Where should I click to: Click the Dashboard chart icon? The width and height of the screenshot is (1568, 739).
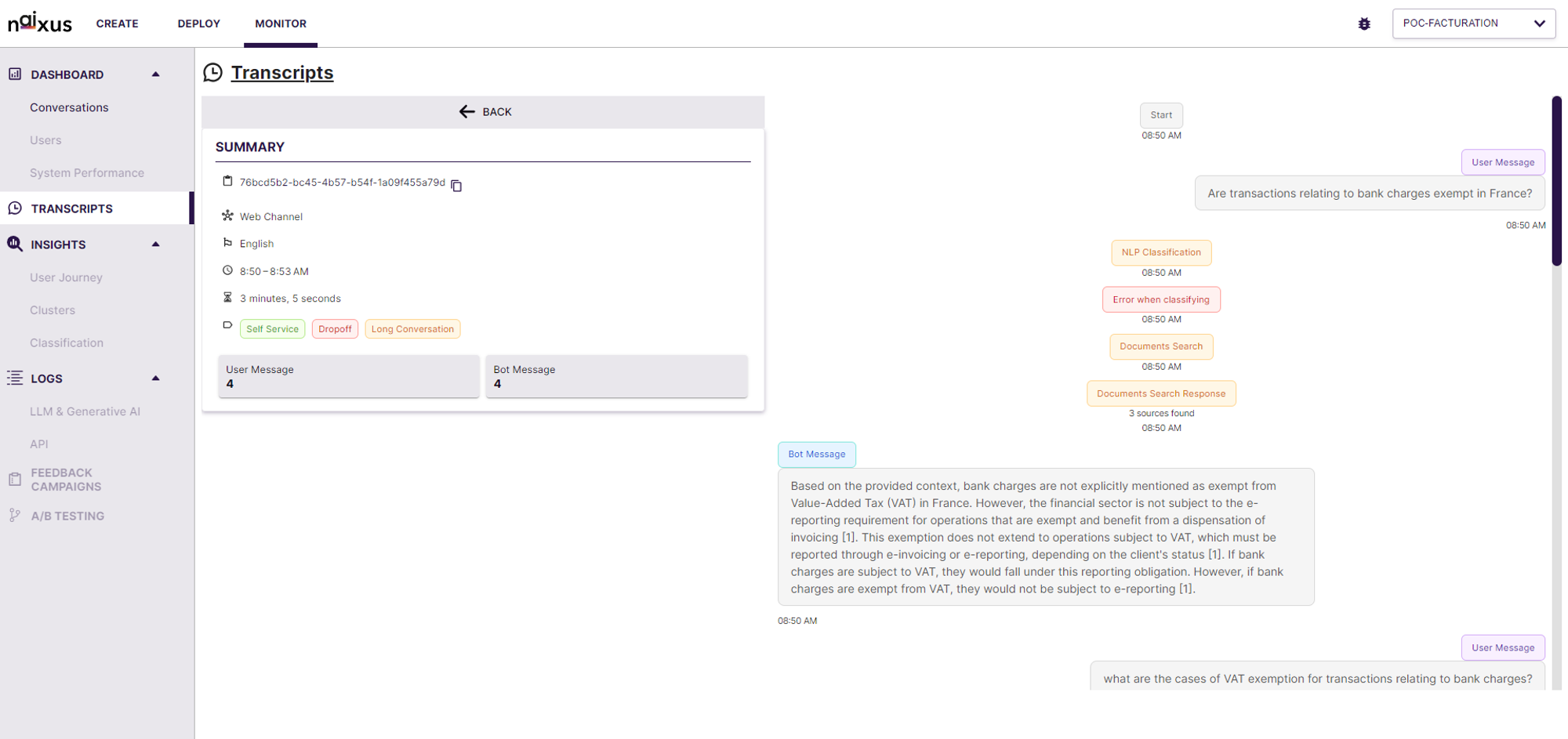click(15, 74)
